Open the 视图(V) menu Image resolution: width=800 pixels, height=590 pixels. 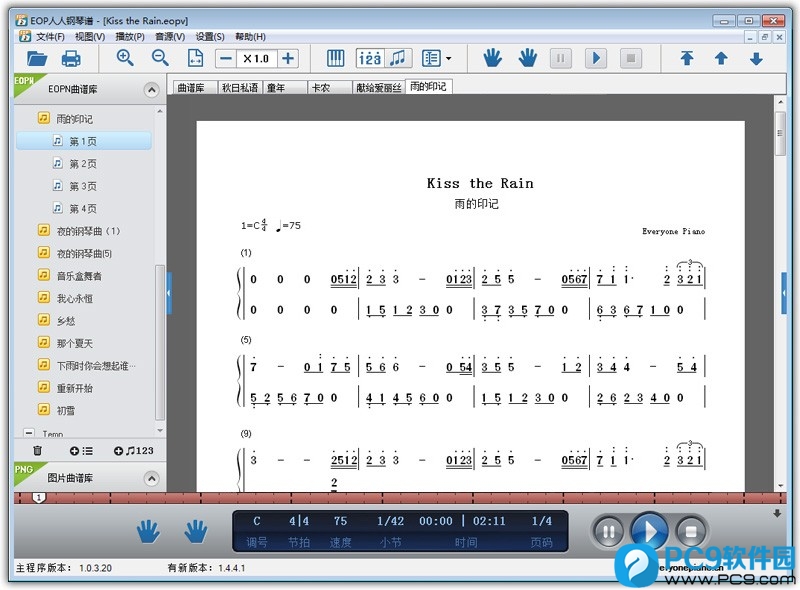tap(90, 37)
